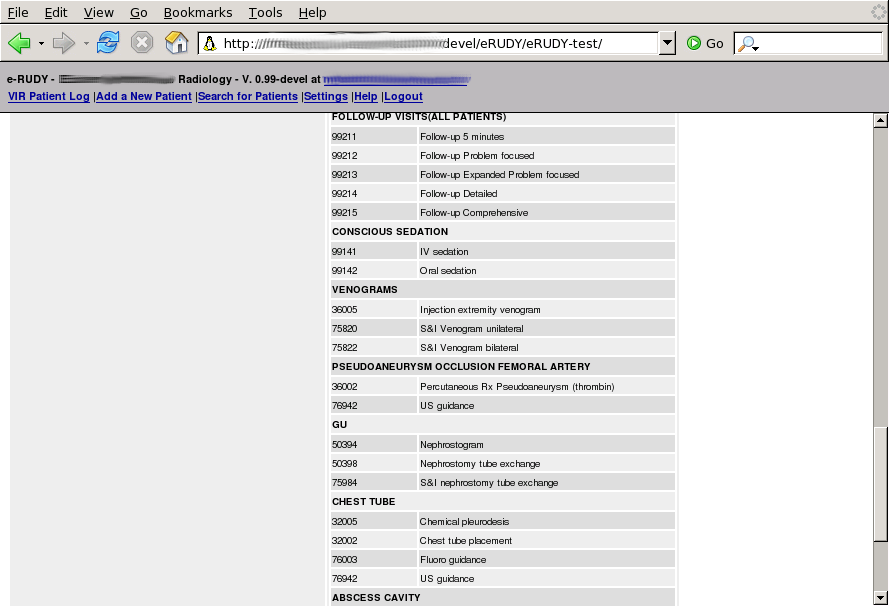Select 'S&I Venogram bilateral' entry
The width and height of the screenshot is (889, 606).
pos(469,348)
